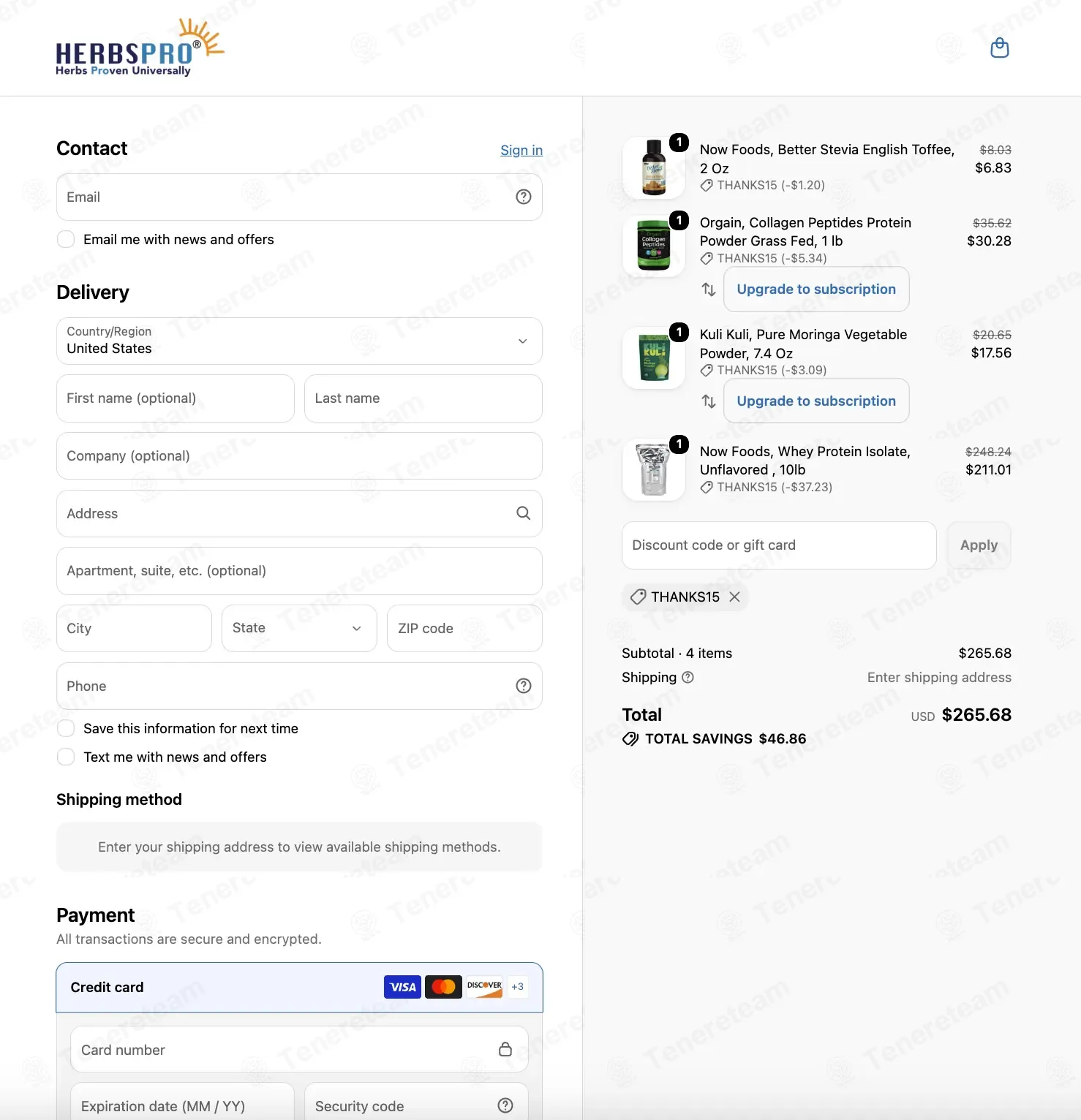The image size is (1081, 1120).
Task: Click the Better Stevia product thumbnail
Action: tap(653, 168)
